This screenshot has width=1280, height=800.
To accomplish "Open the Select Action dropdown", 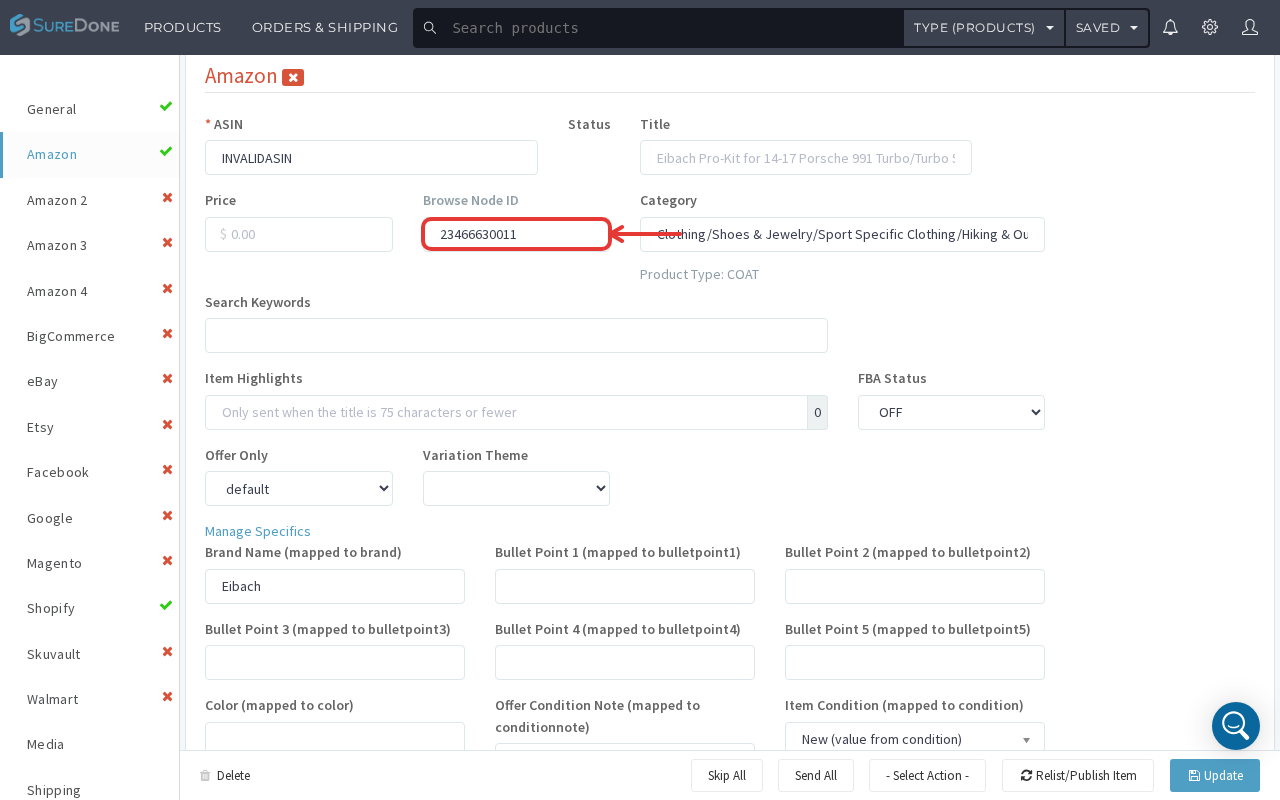I will point(927,776).
